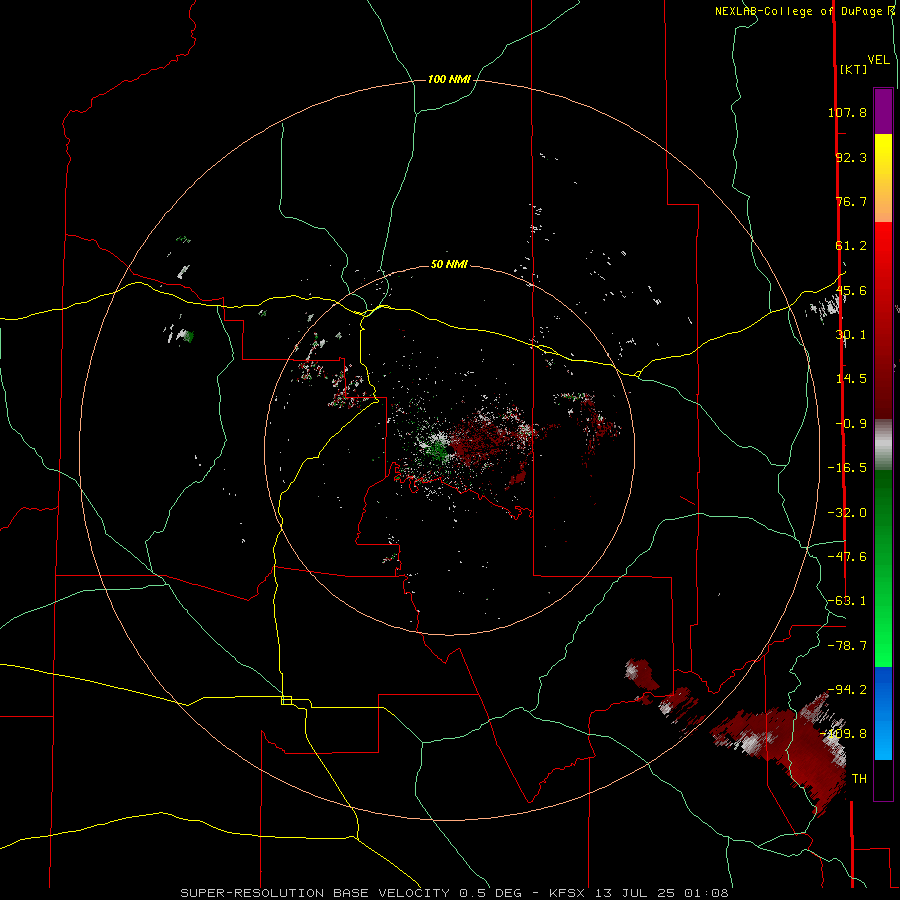
Task: Click the -47.6 legend value
Action: click(847, 557)
